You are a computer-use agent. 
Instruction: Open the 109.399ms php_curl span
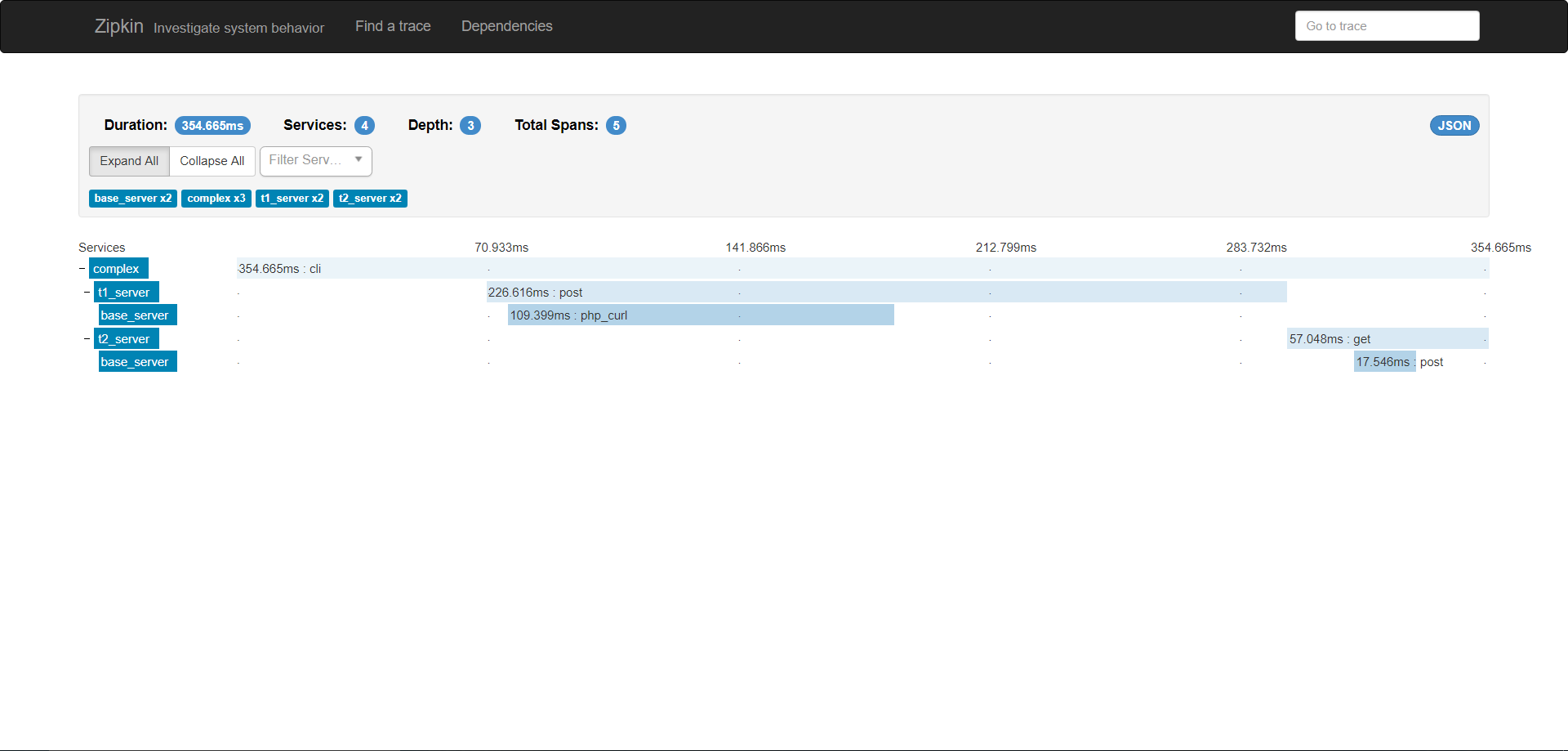[x=701, y=315]
